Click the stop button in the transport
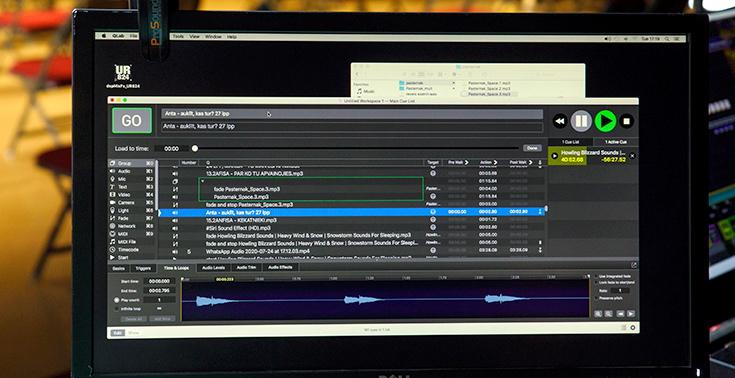Image resolution: width=735 pixels, height=378 pixels. pyautogui.click(x=627, y=121)
